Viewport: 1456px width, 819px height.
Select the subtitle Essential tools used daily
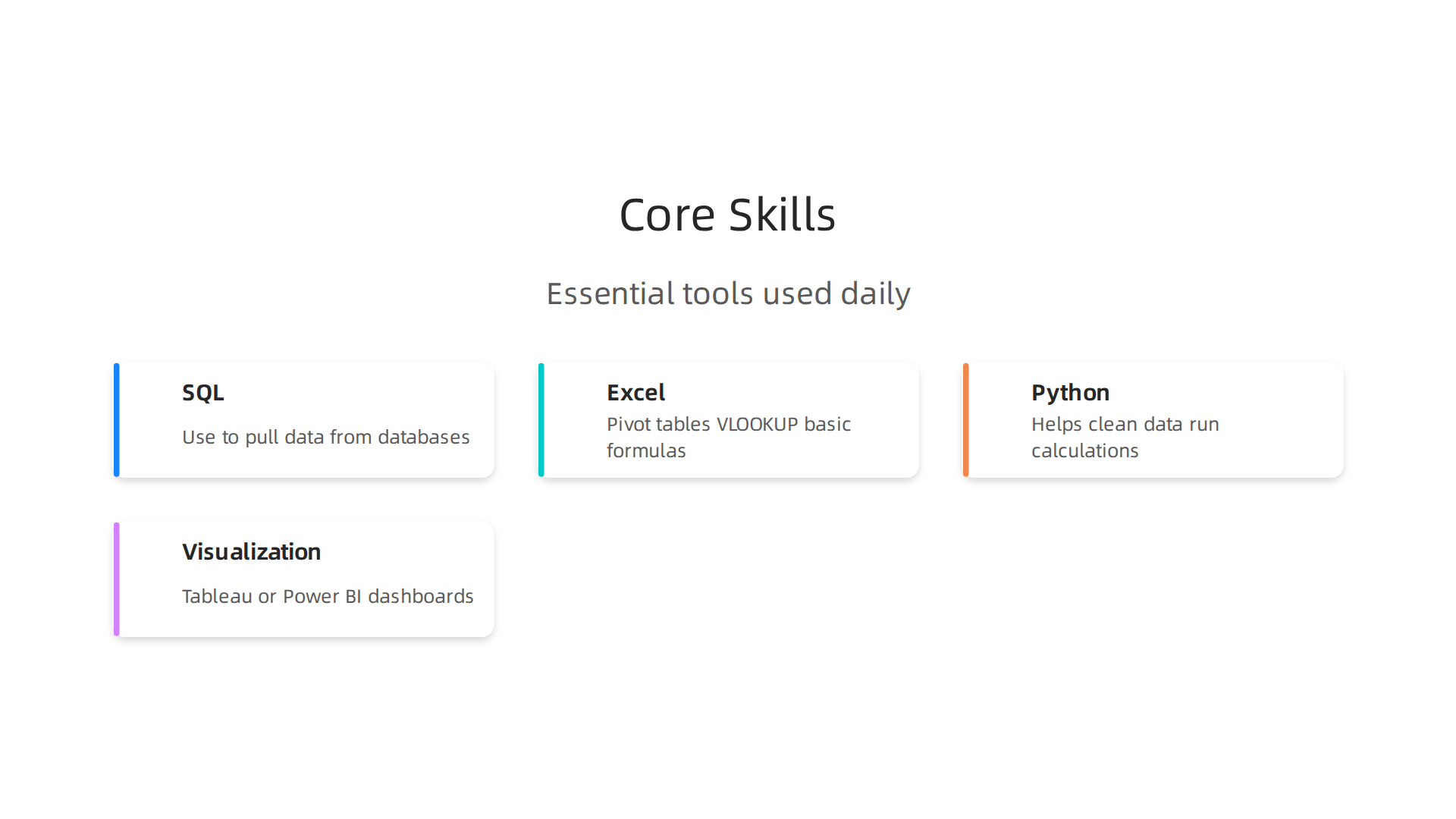(x=728, y=293)
